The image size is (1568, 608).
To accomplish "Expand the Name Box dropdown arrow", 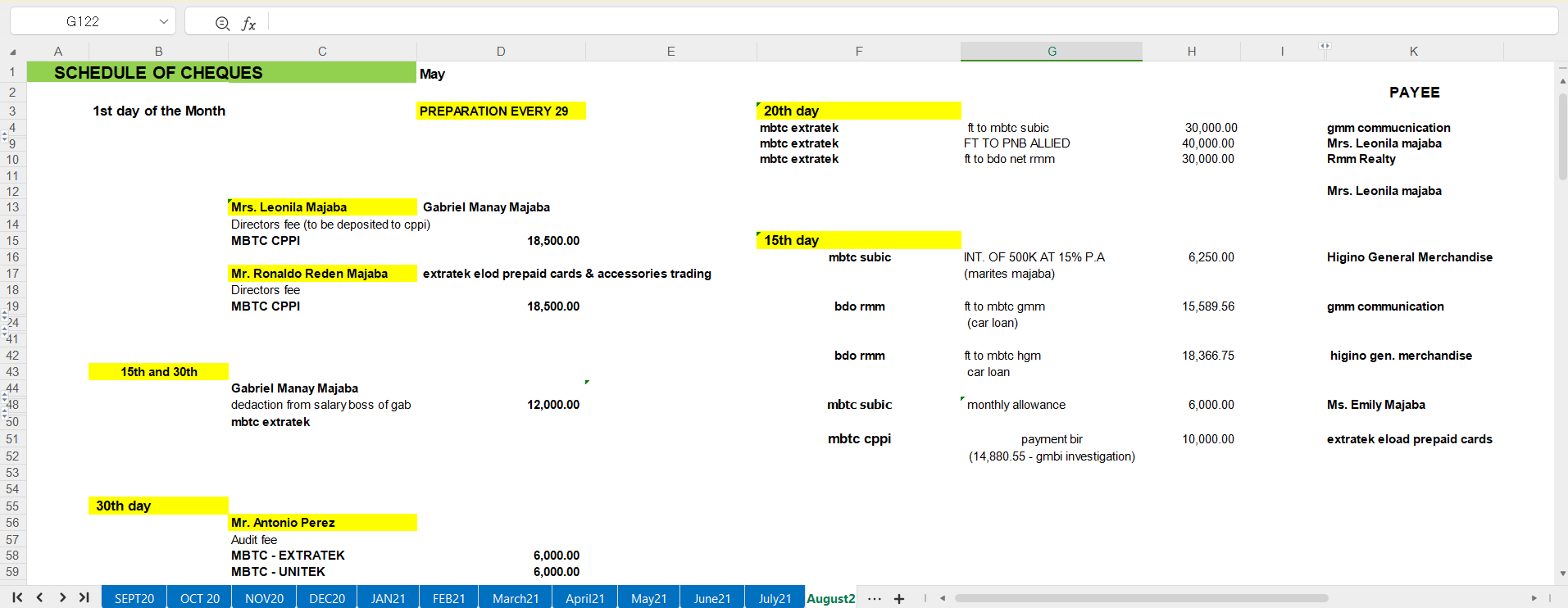I will click(x=164, y=22).
